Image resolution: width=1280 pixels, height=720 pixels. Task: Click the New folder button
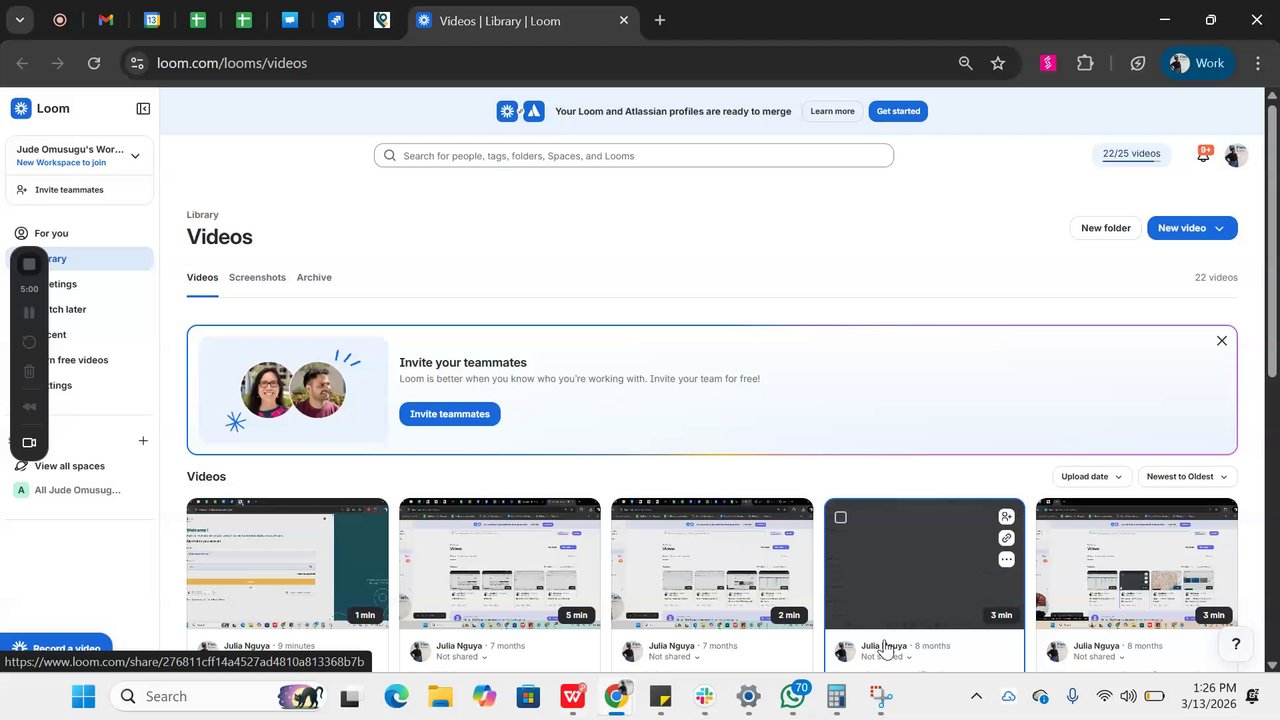pyautogui.click(x=1105, y=228)
